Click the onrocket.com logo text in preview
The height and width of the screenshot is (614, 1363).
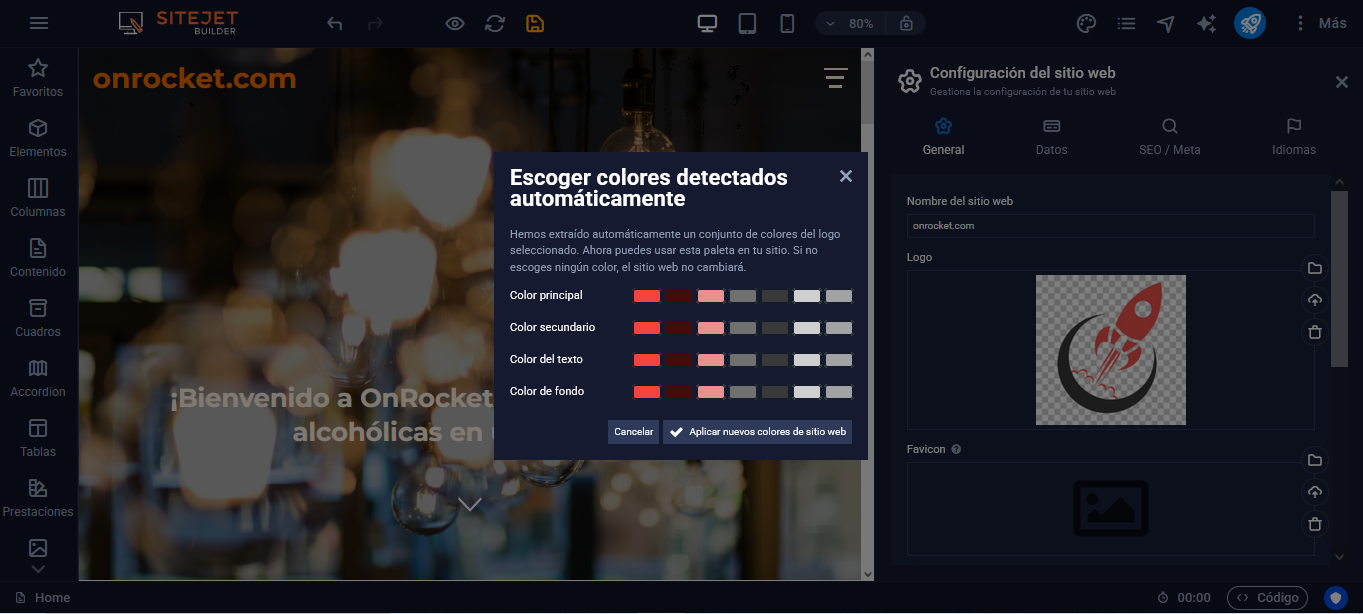tap(195, 78)
